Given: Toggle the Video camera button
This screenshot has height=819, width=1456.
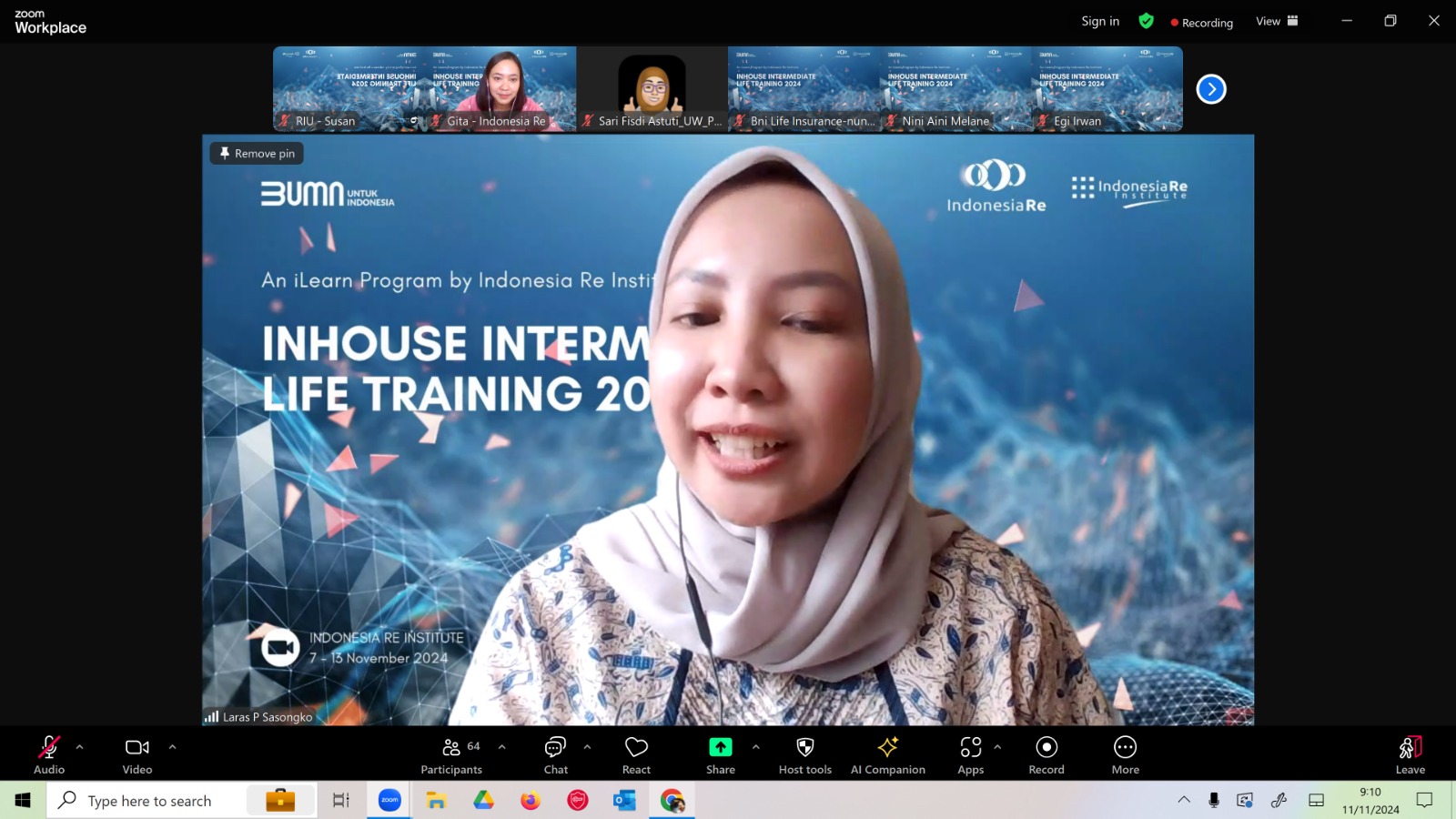Looking at the screenshot, I should pos(137,755).
